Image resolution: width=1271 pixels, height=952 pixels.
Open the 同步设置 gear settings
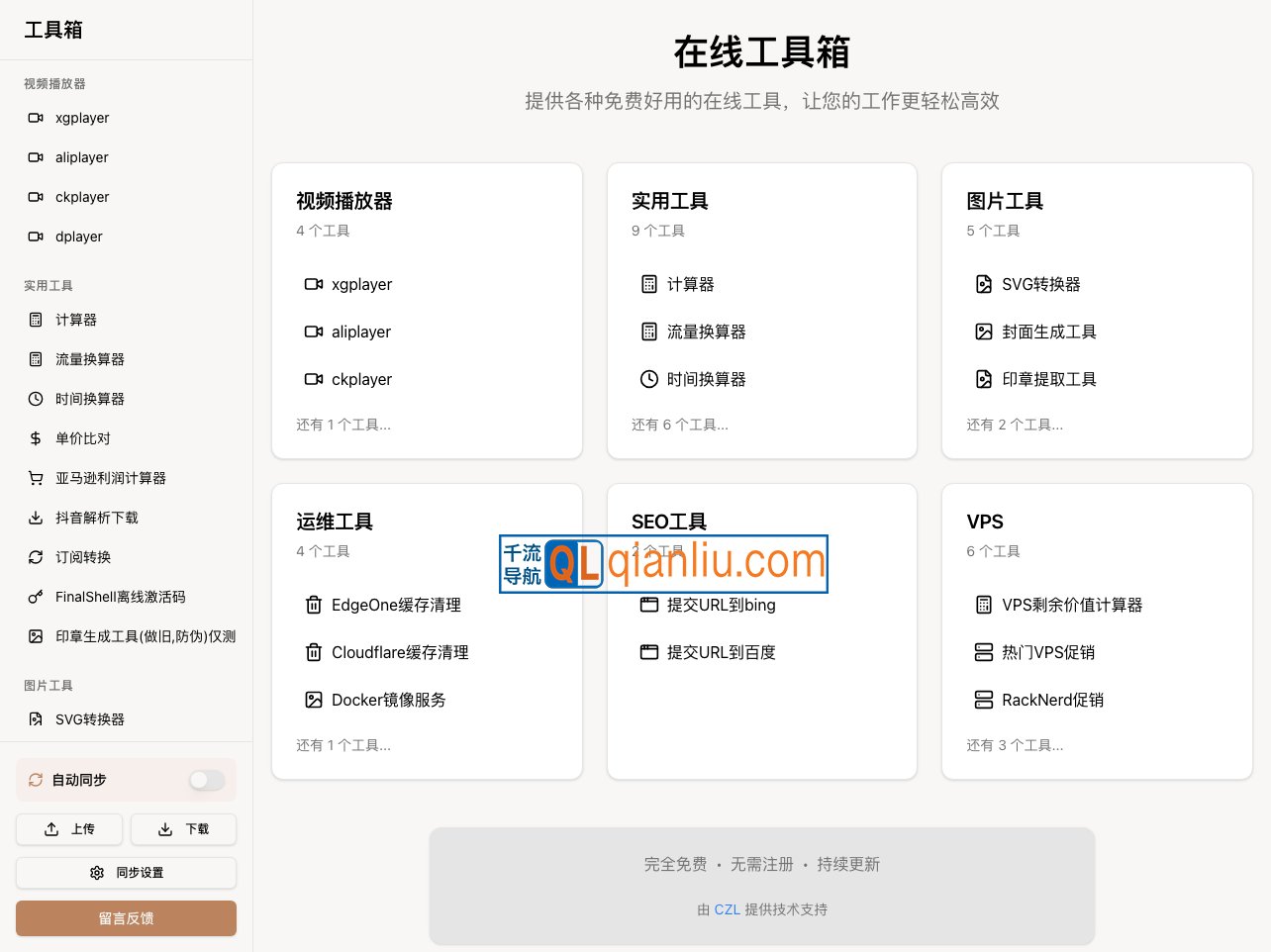(x=126, y=873)
